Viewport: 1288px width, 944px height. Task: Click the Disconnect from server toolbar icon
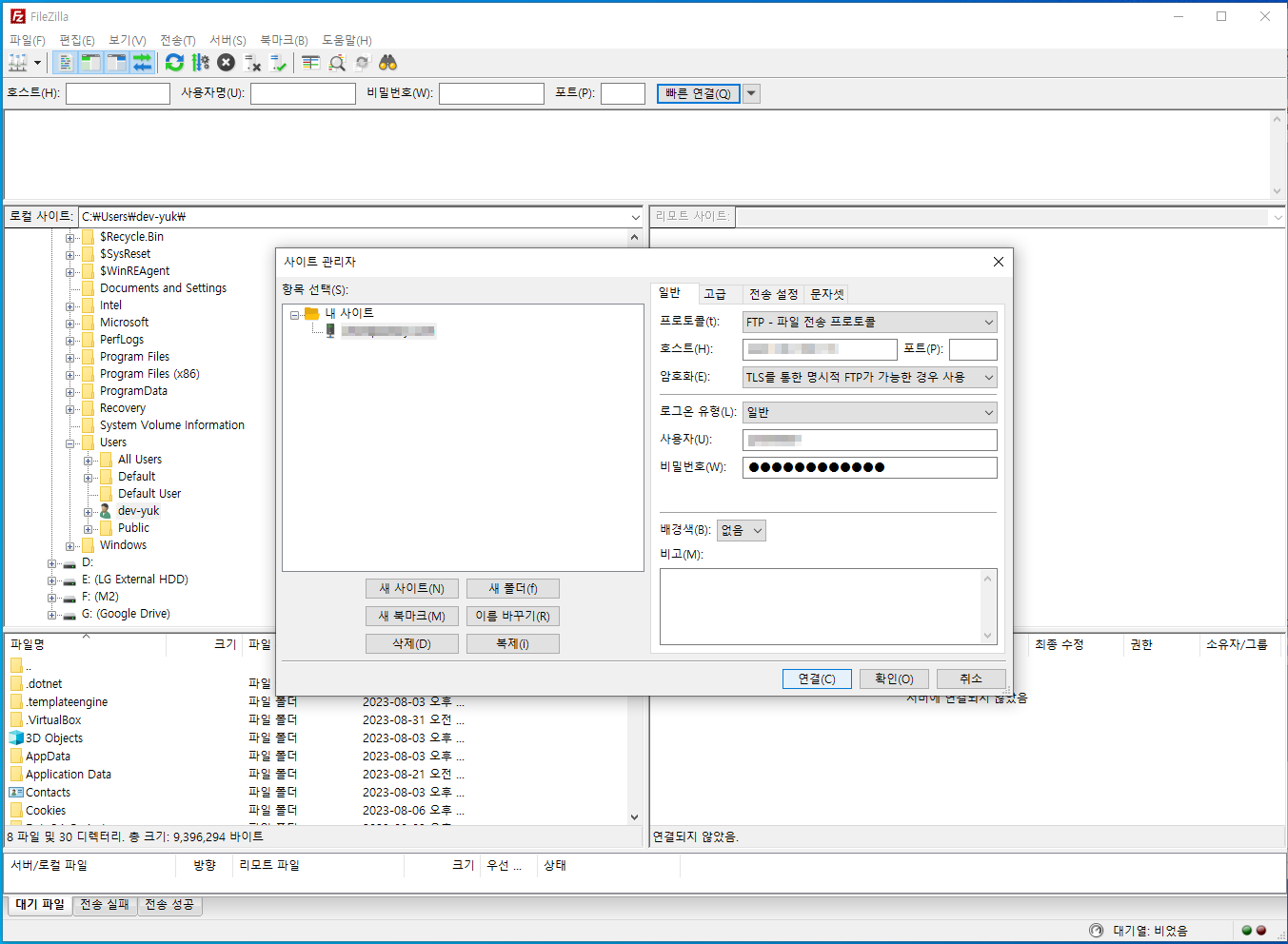252,63
